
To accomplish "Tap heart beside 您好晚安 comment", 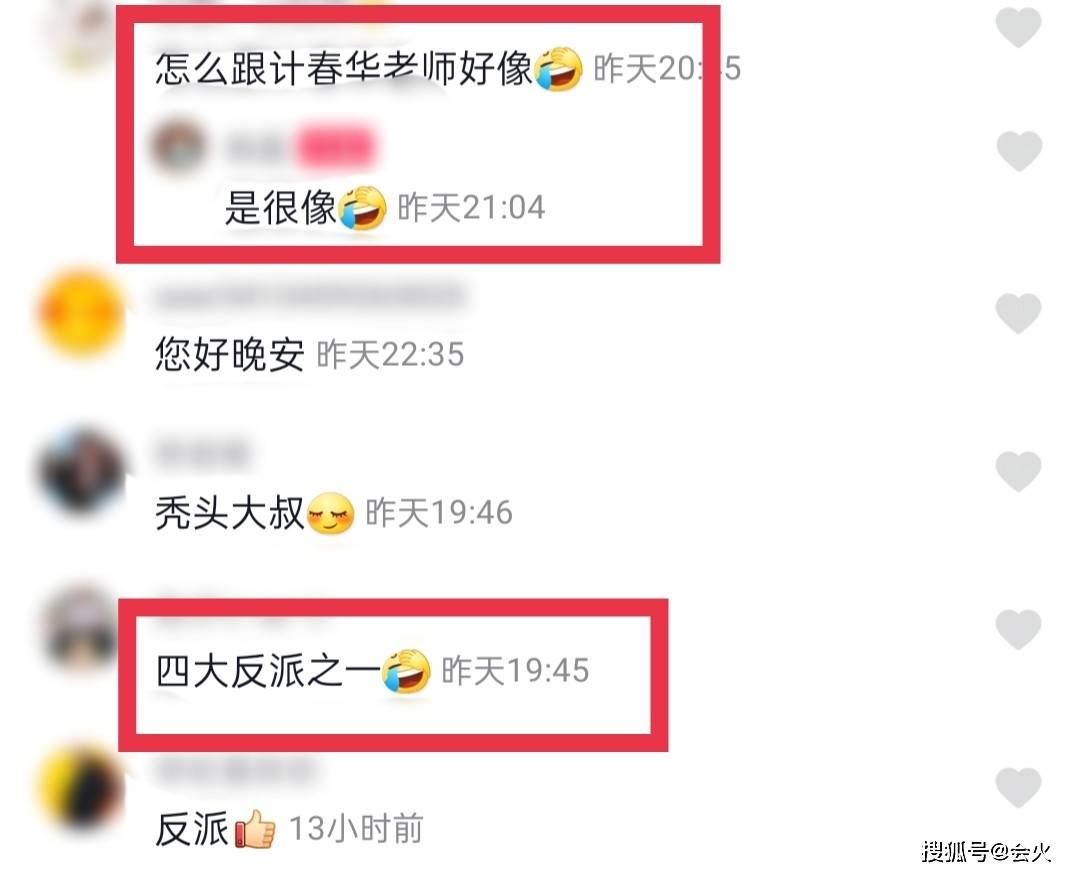I will [x=1018, y=313].
